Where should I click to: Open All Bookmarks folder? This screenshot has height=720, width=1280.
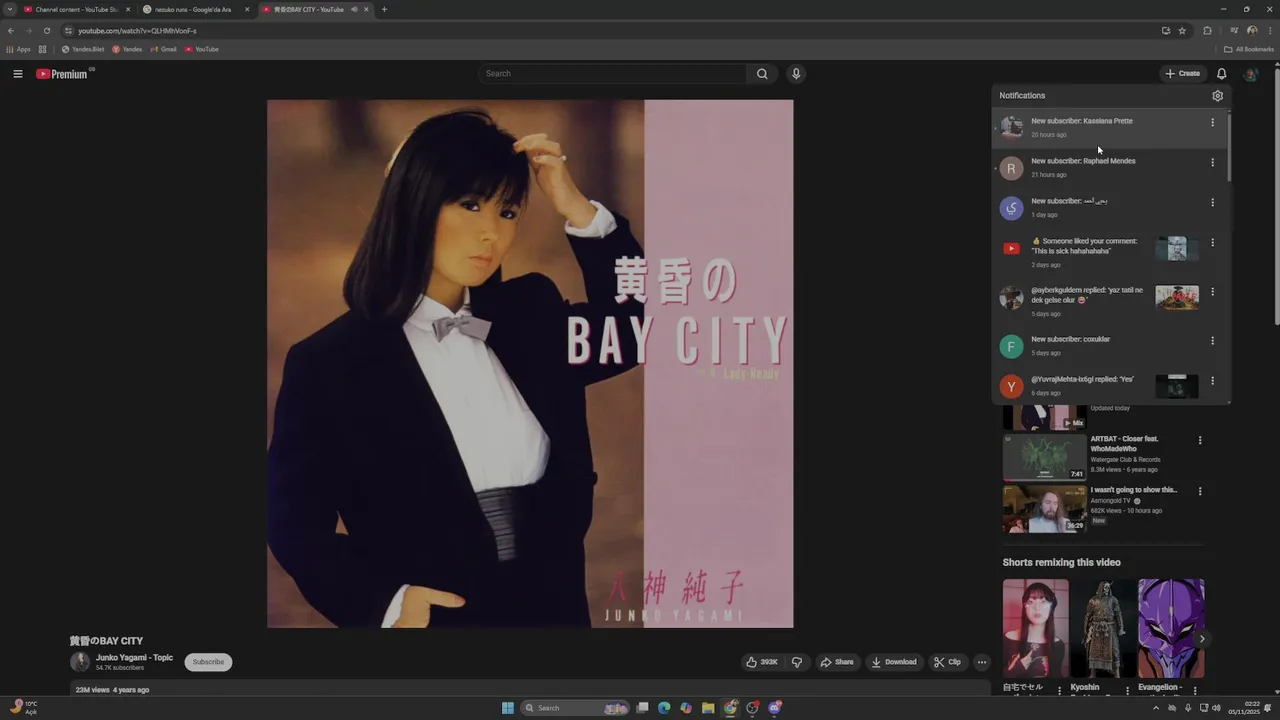pos(1249,49)
